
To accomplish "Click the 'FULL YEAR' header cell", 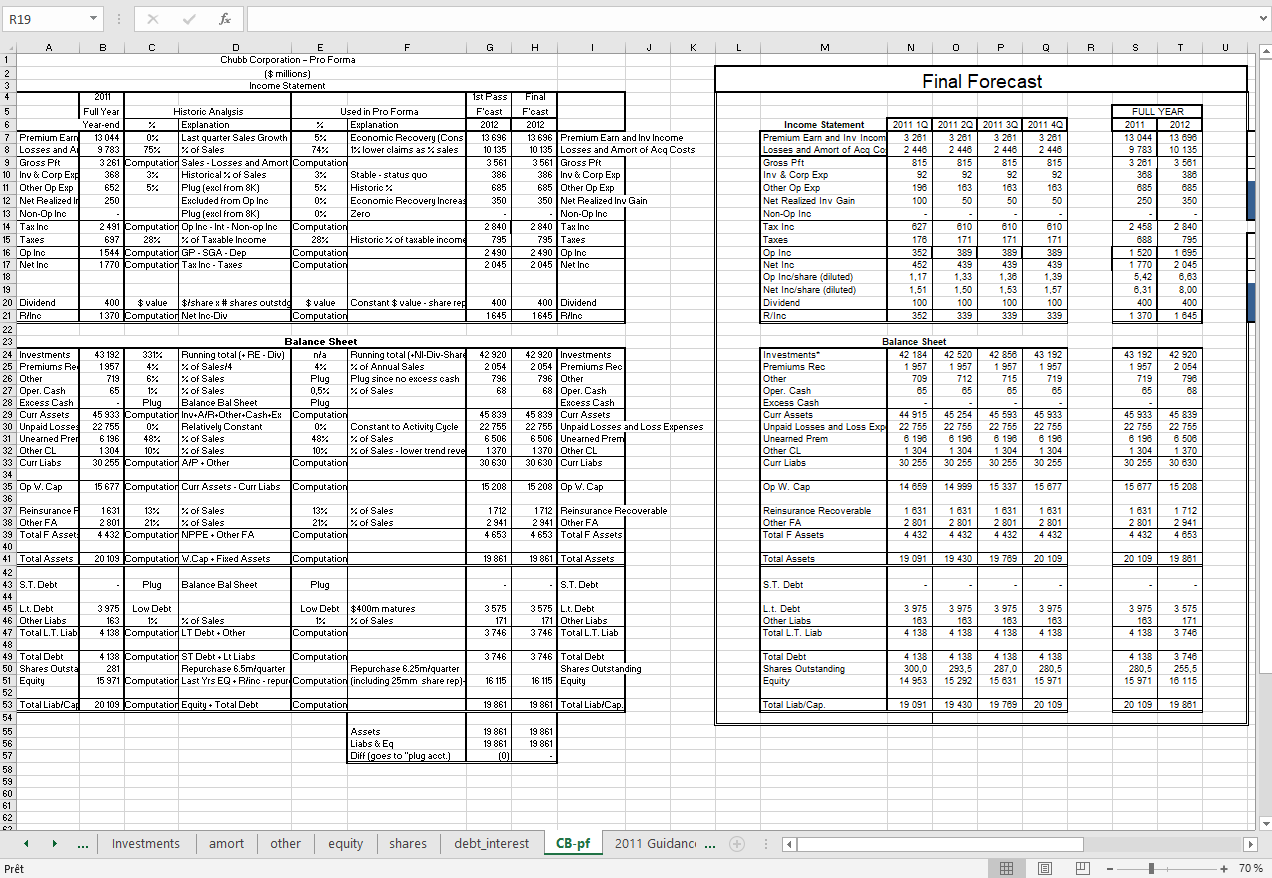I will point(1158,112).
